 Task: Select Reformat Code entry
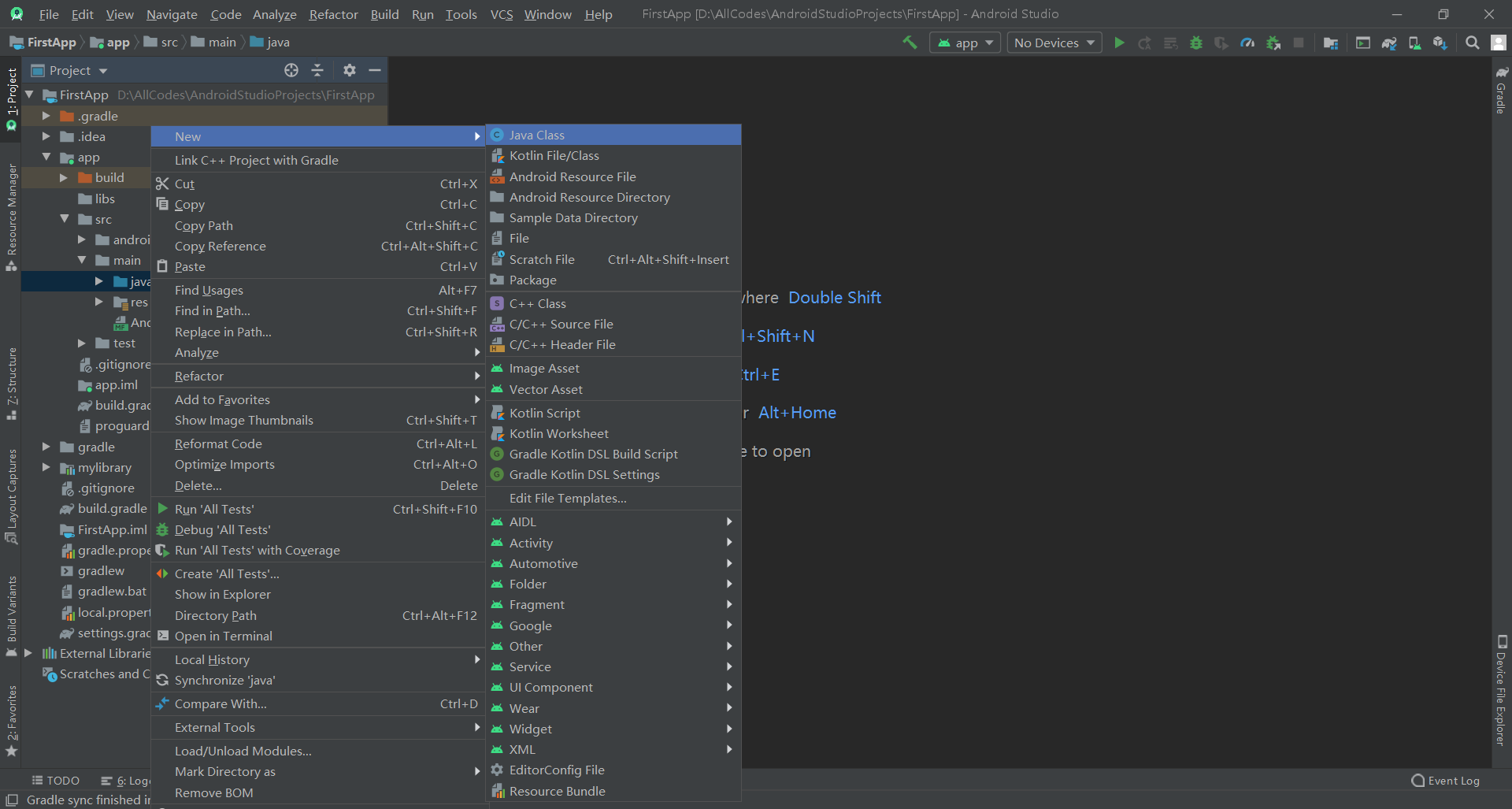[x=318, y=443]
